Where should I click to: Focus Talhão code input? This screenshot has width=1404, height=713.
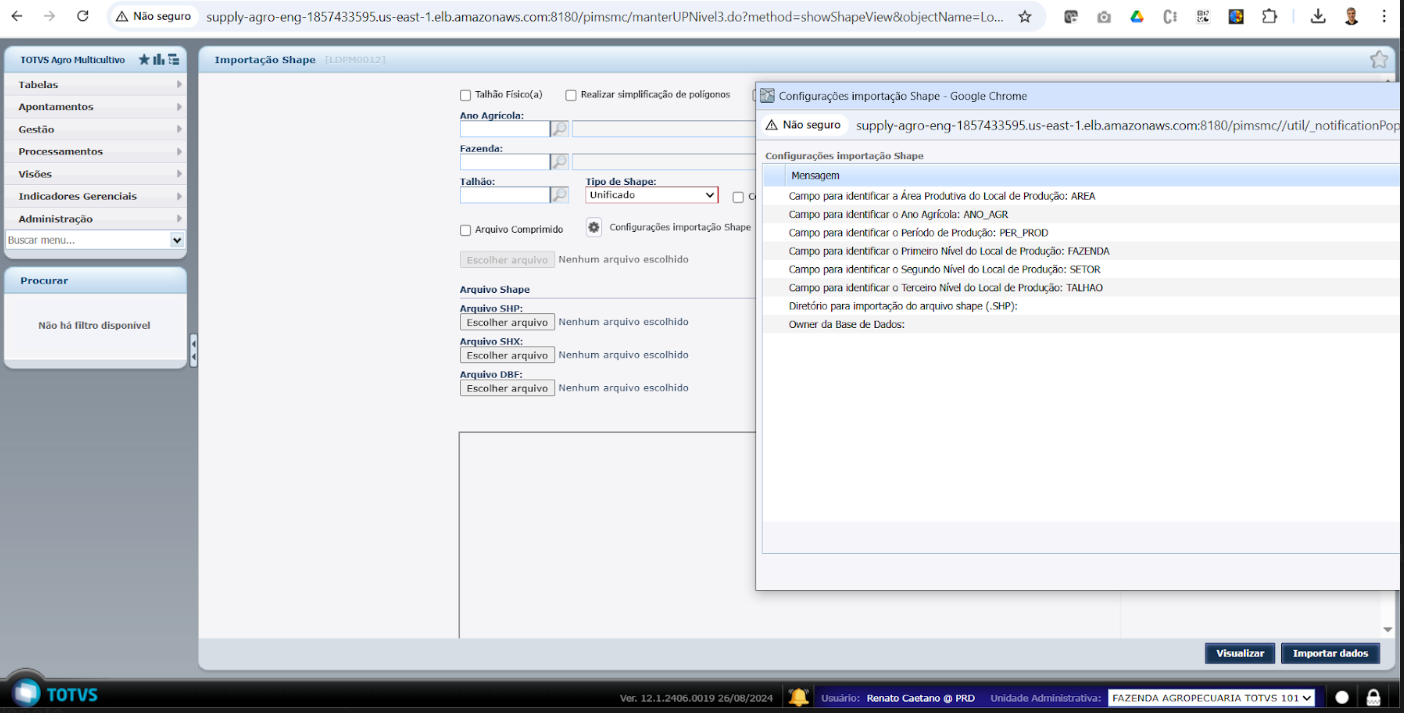point(505,195)
